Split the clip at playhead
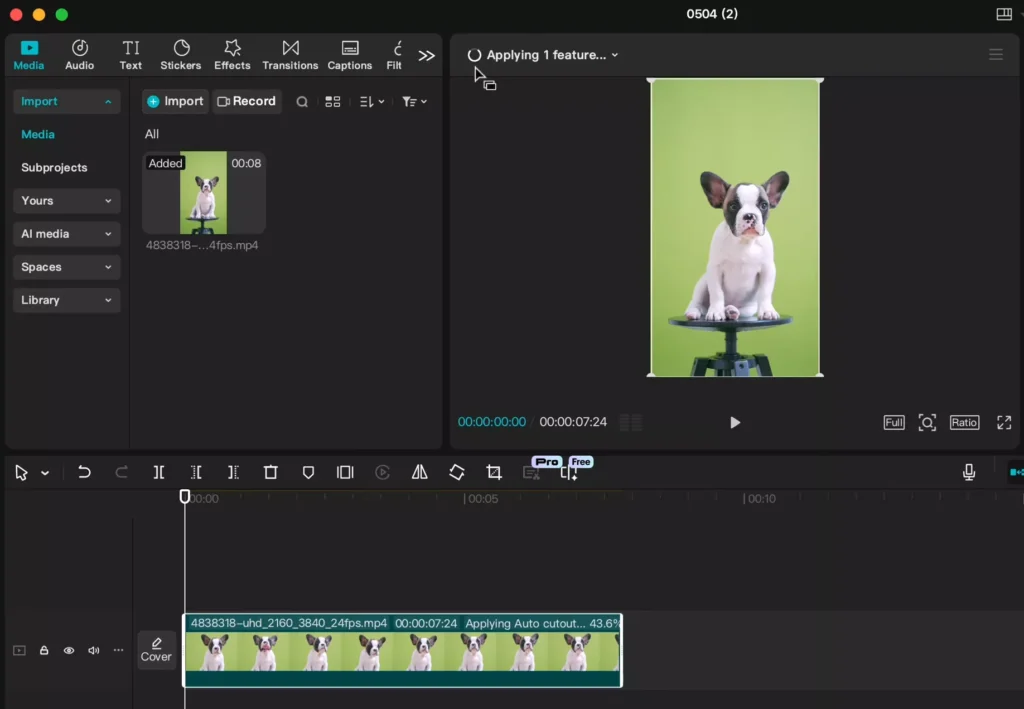The image size is (1024, 709). point(159,472)
